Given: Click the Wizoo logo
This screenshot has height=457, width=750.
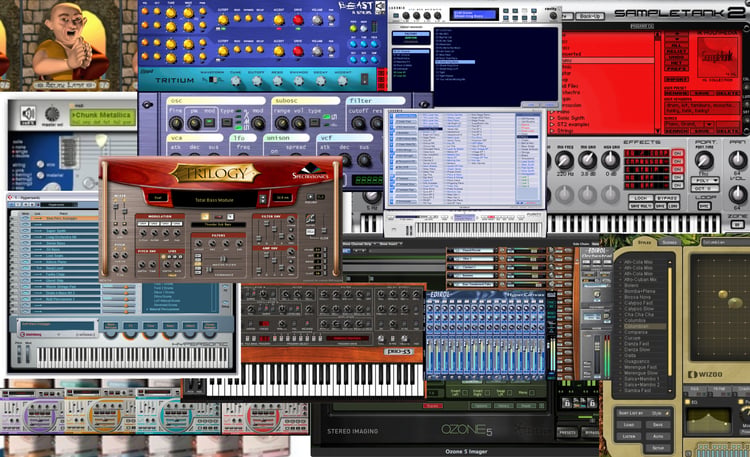Looking at the screenshot, I should (x=705, y=374).
